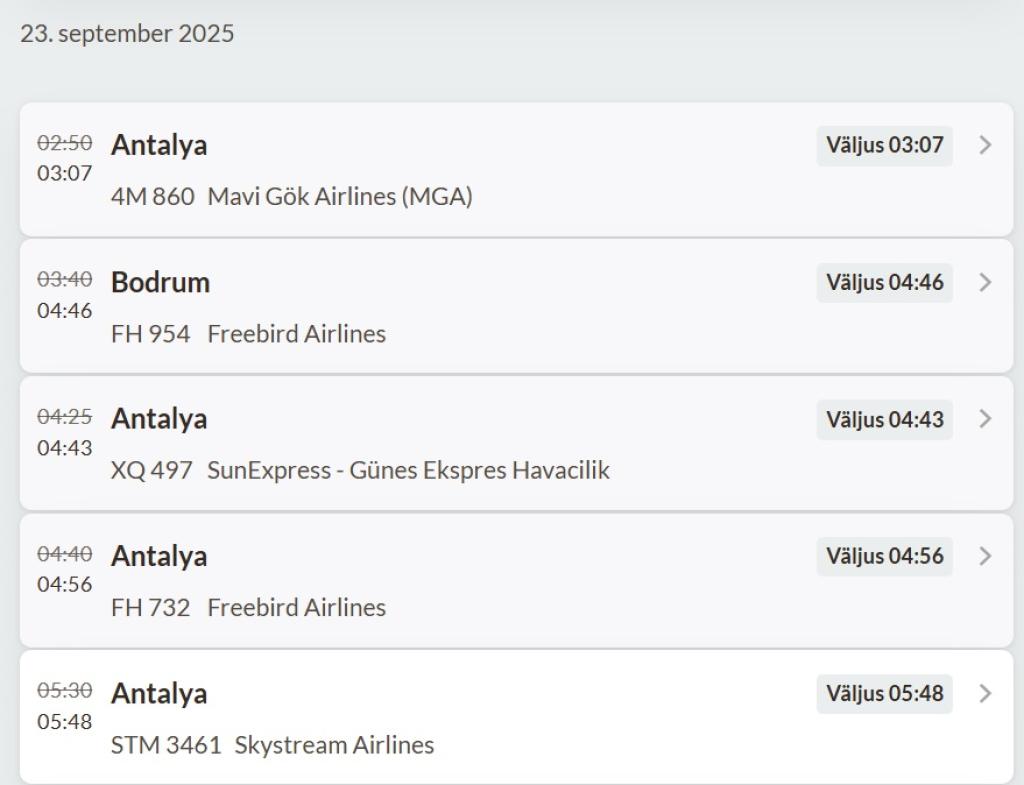
Task: Expand the 4M 860 Antalya flight chevron
Action: [x=986, y=145]
